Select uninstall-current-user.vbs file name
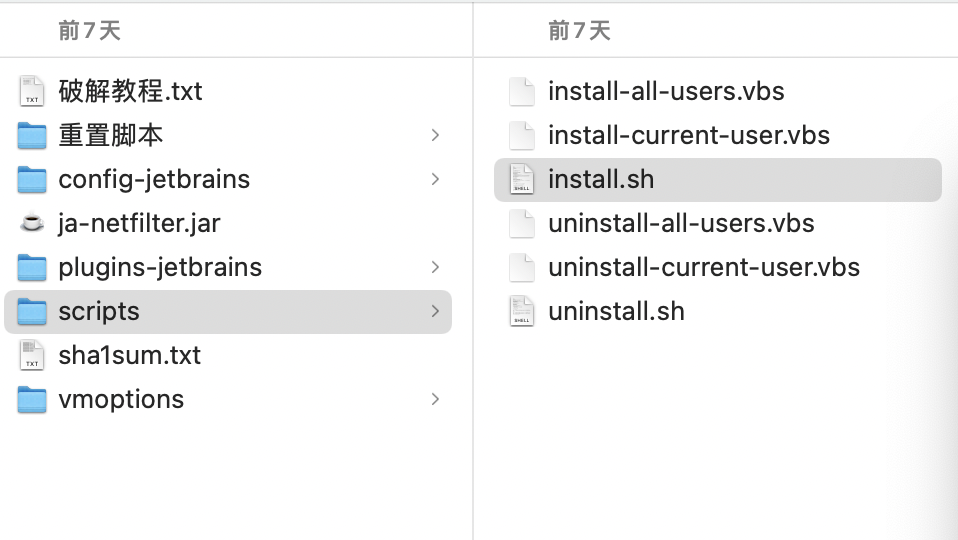Viewport: 958px width, 540px height. point(704,267)
